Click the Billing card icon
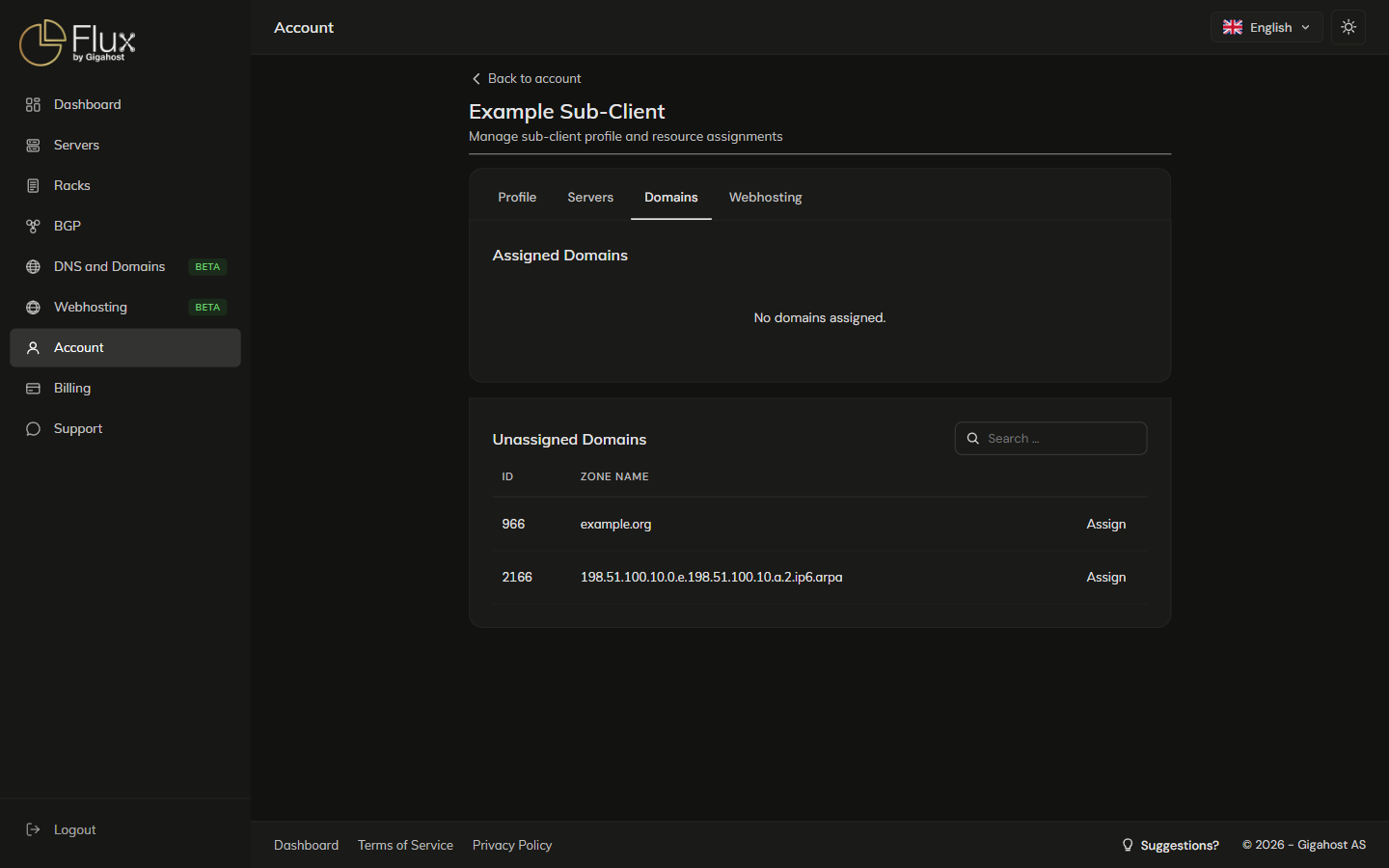The image size is (1389, 868). pos(33,388)
